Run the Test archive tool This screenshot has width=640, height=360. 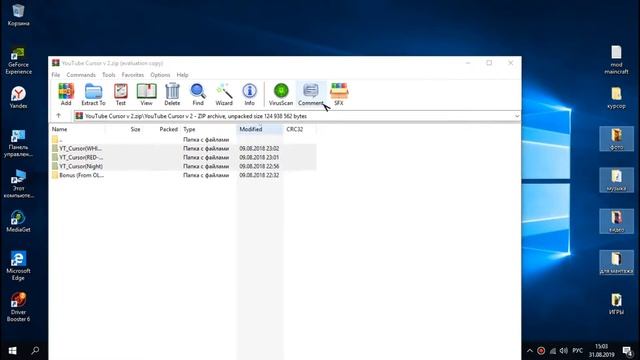[121, 94]
